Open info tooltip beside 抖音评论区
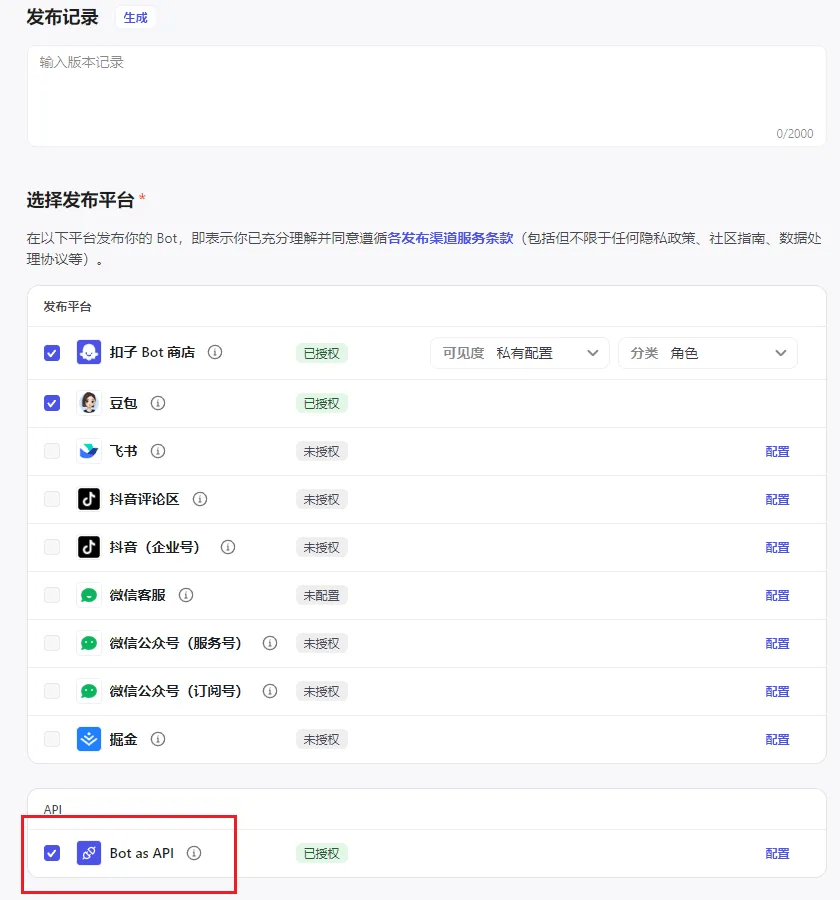The width and height of the screenshot is (840, 900). coord(200,499)
